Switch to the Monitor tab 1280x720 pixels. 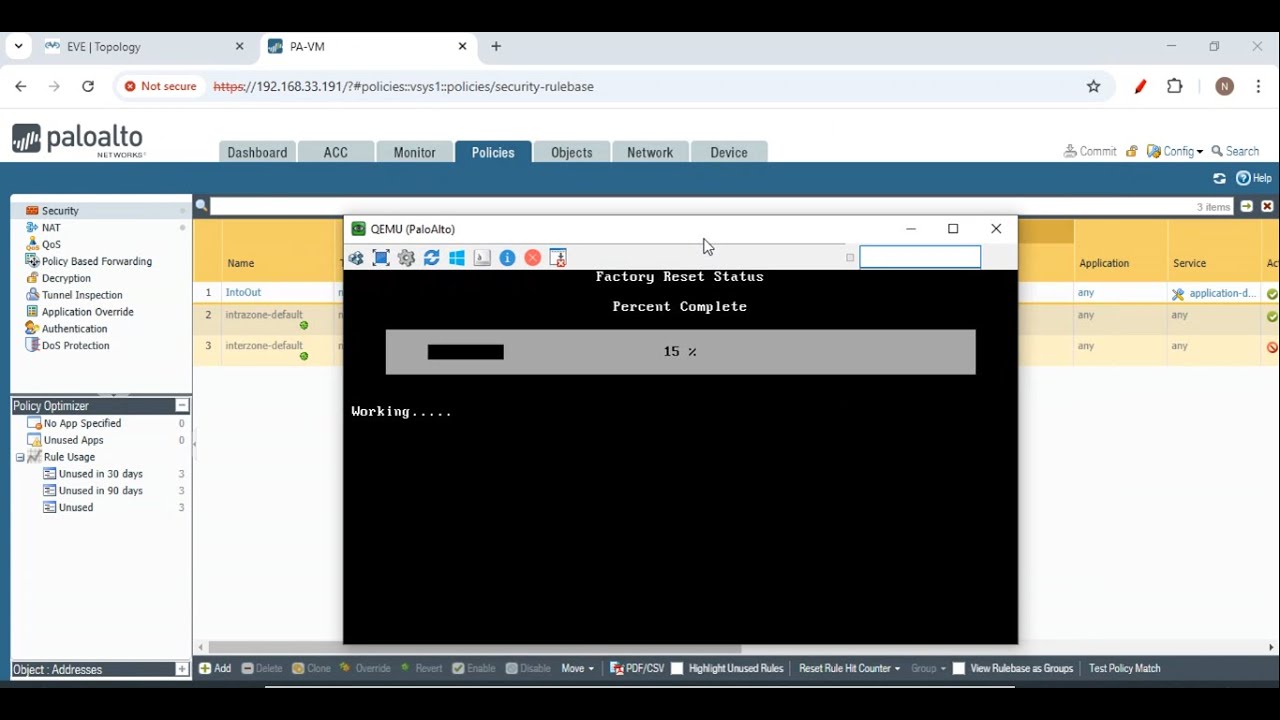pos(414,152)
